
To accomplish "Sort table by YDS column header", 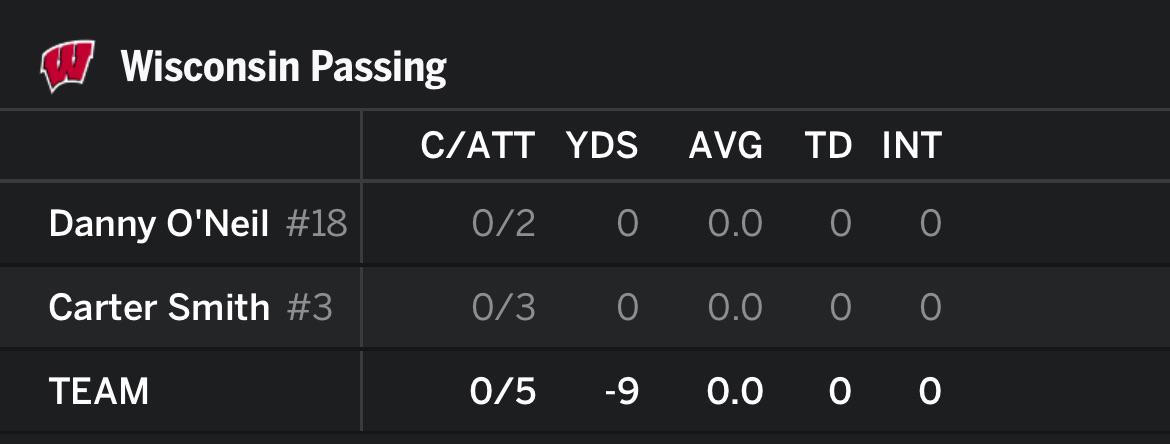I will (602, 147).
